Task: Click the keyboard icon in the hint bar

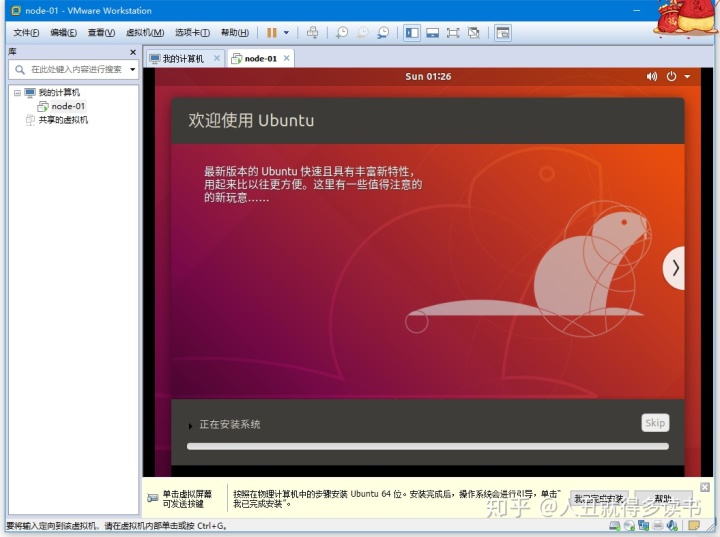Action: (152, 498)
